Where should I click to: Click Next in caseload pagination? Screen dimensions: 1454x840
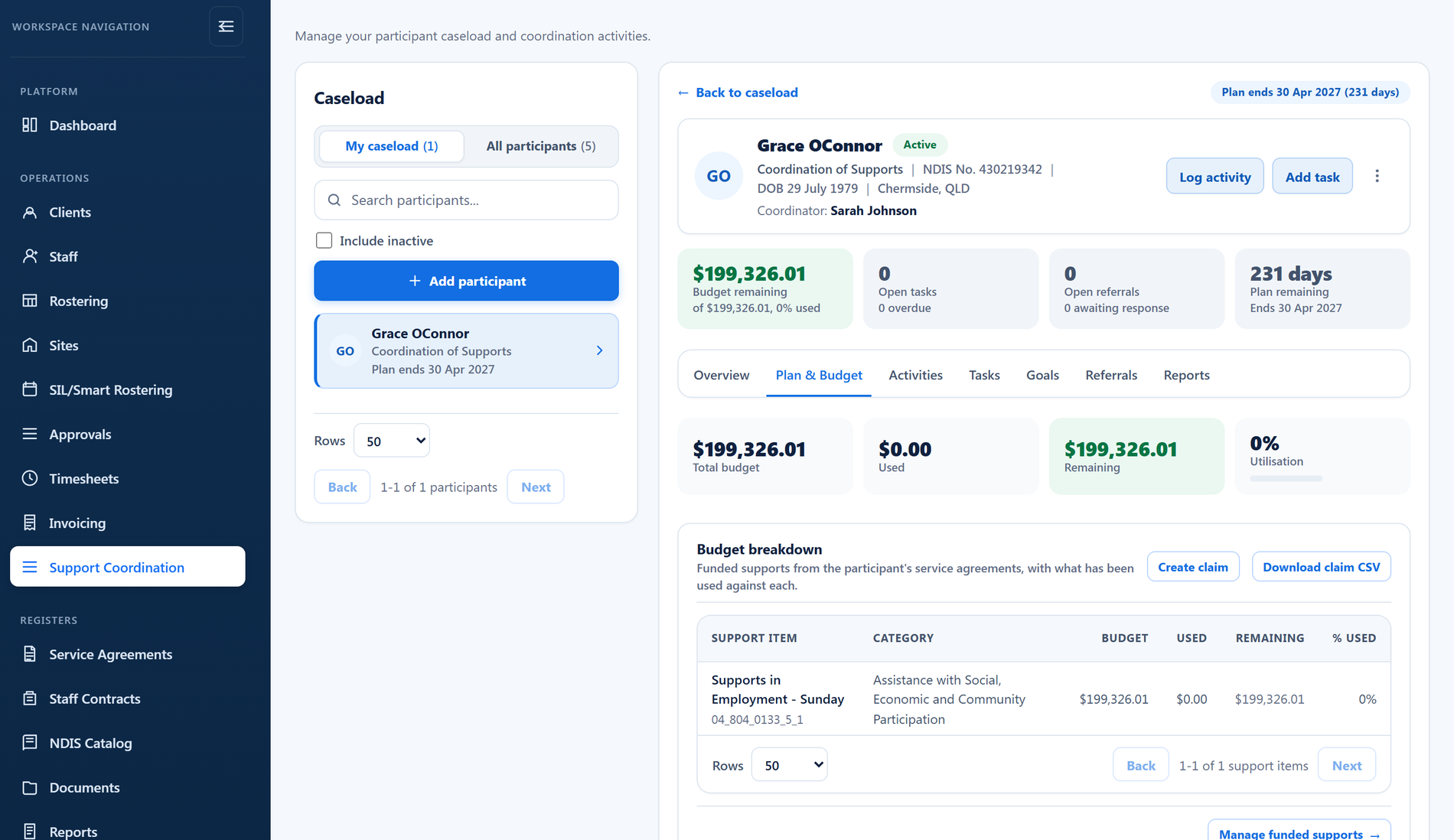coord(536,487)
